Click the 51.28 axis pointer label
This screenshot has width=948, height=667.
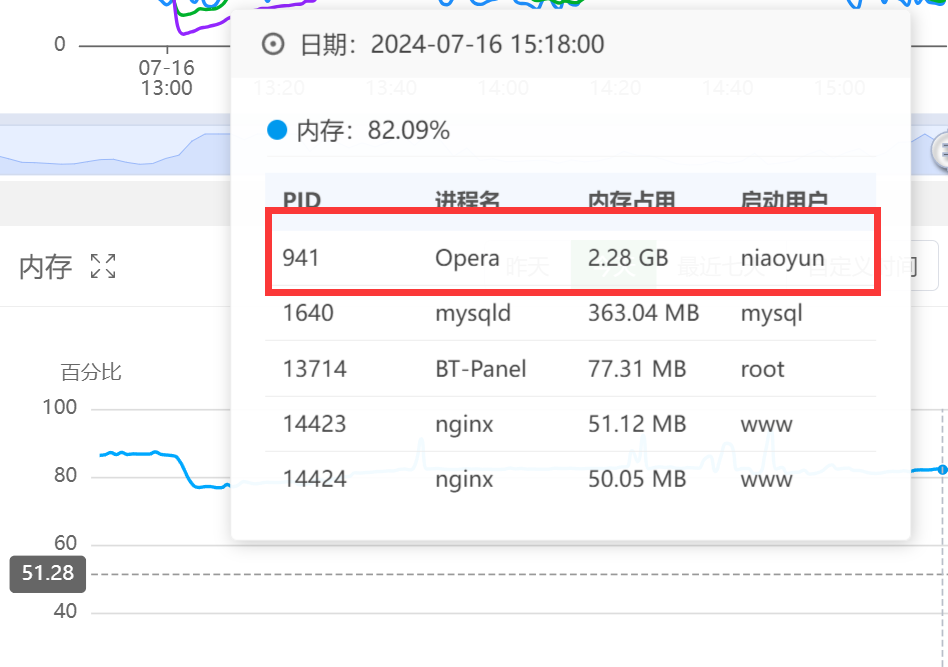click(x=47, y=574)
